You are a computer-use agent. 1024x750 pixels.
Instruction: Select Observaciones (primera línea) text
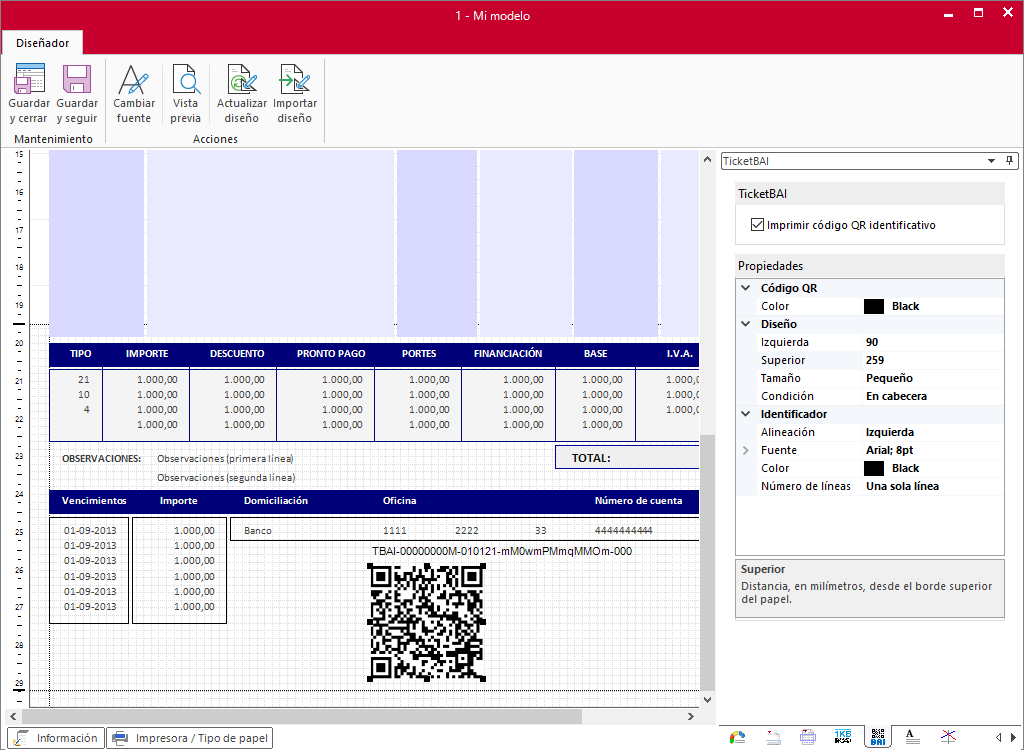pos(225,459)
